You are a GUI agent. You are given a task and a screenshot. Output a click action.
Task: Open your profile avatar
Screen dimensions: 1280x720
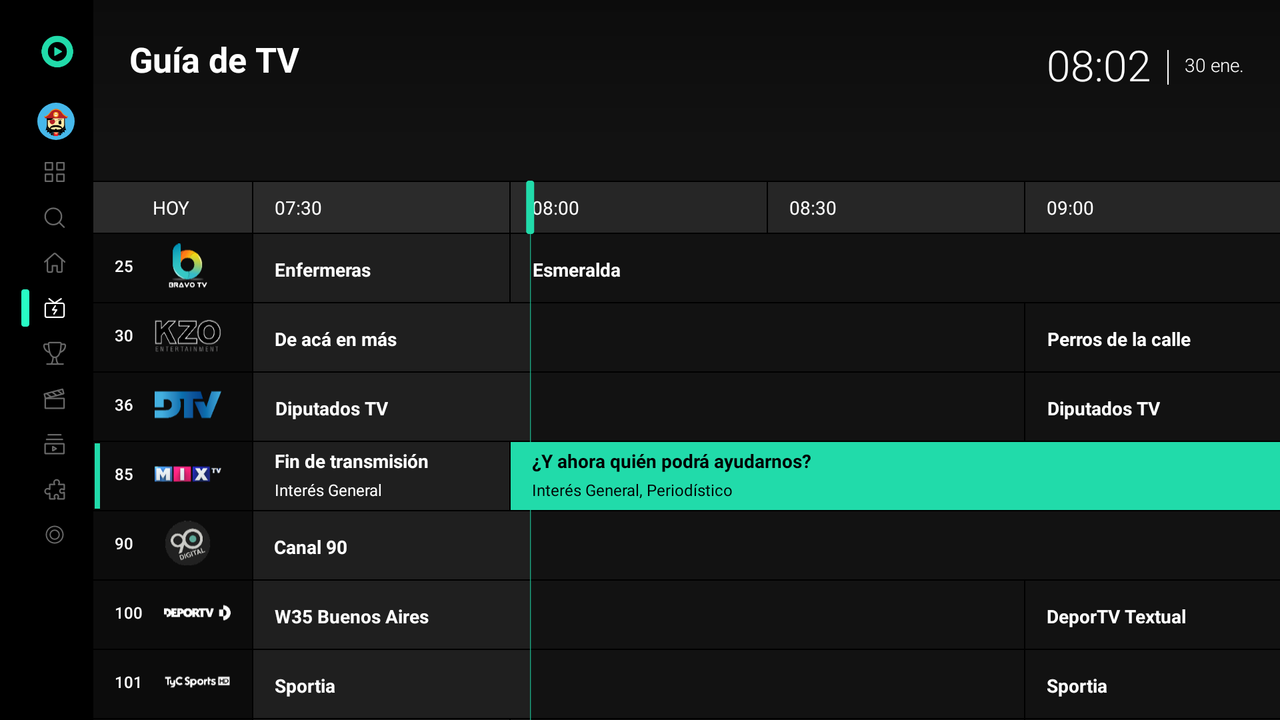pos(56,121)
